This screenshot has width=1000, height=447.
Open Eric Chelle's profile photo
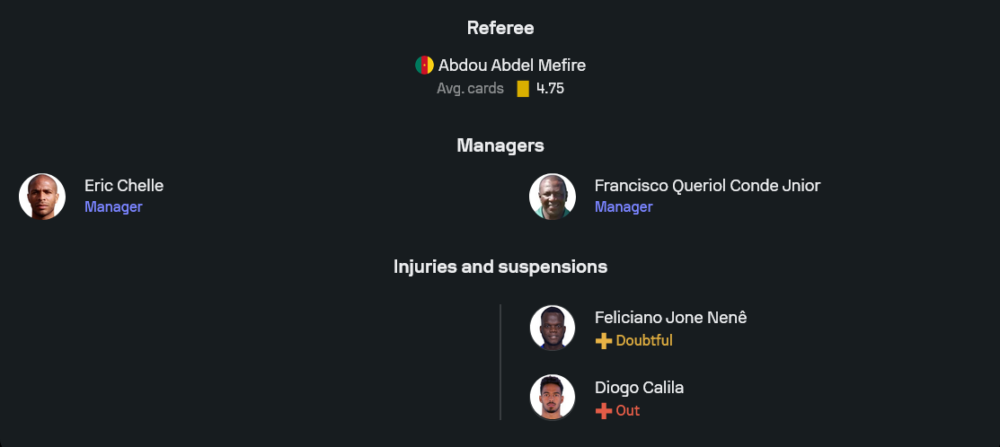42,196
